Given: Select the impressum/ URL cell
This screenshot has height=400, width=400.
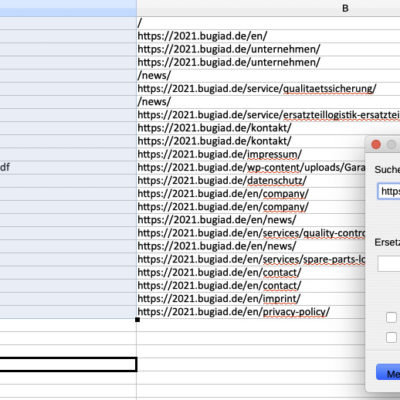Looking at the screenshot, I should coord(251,154).
